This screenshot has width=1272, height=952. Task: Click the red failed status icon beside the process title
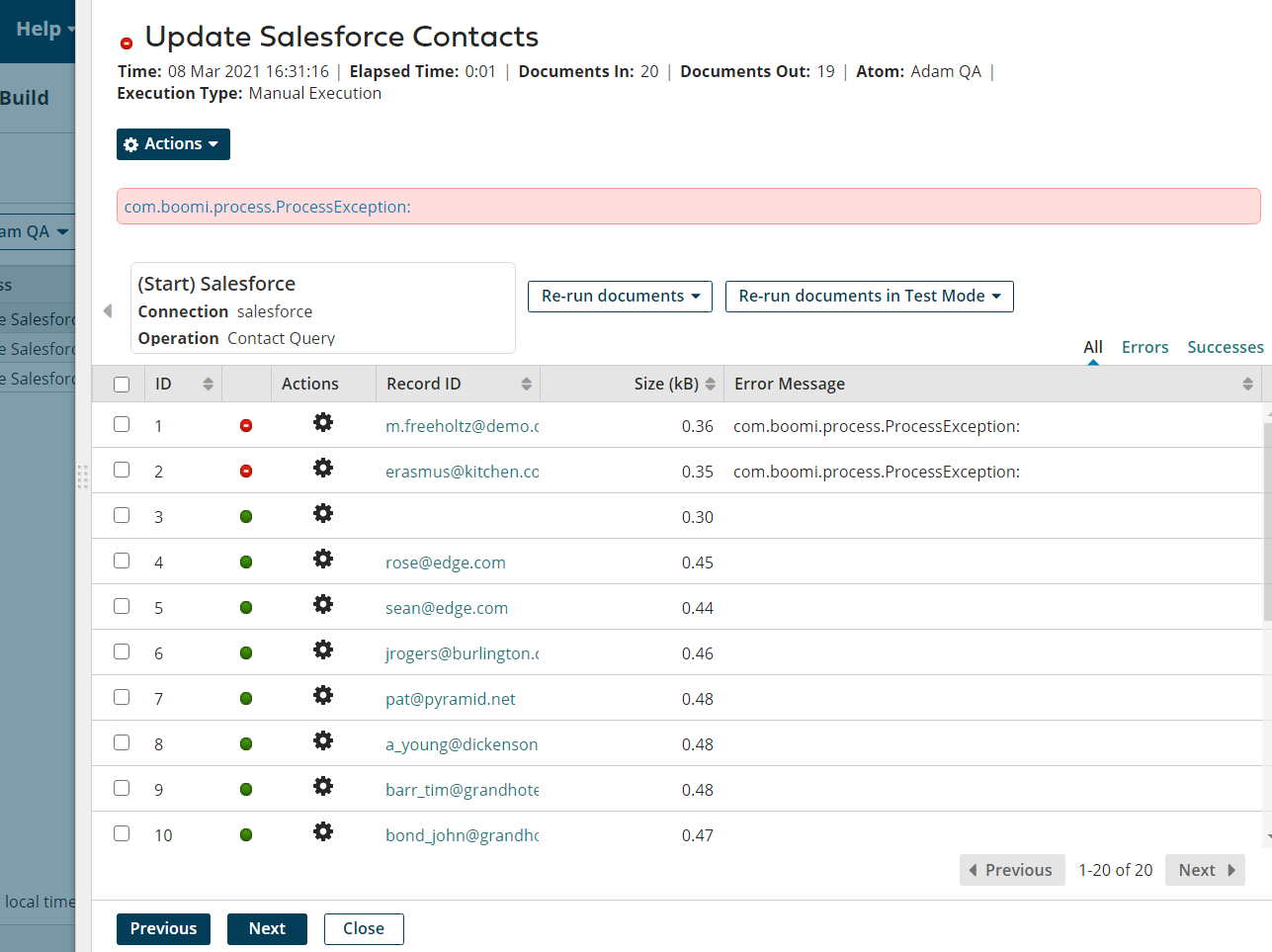[127, 43]
